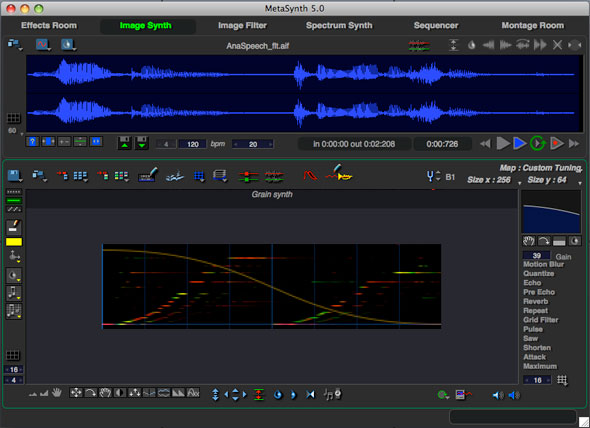Click the tempo field showing 120 bpm

(x=193, y=144)
